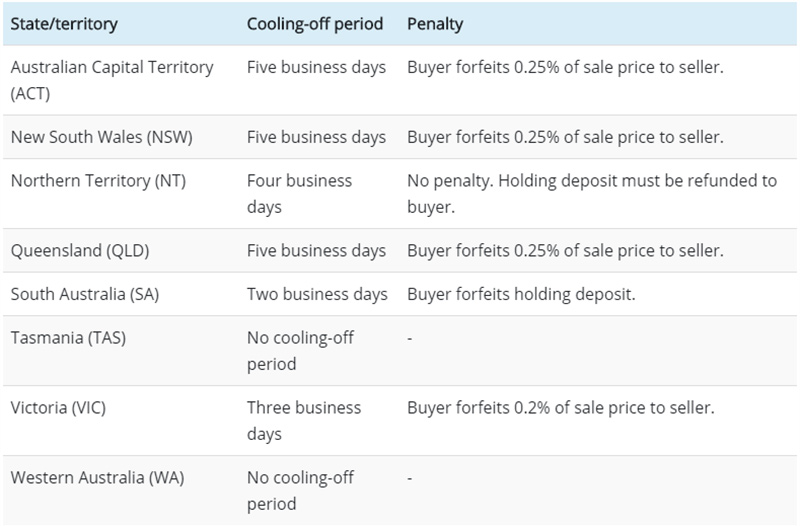Click Three business days in the Victoria row
Image resolution: width=800 pixels, height=526 pixels.
click(x=303, y=421)
